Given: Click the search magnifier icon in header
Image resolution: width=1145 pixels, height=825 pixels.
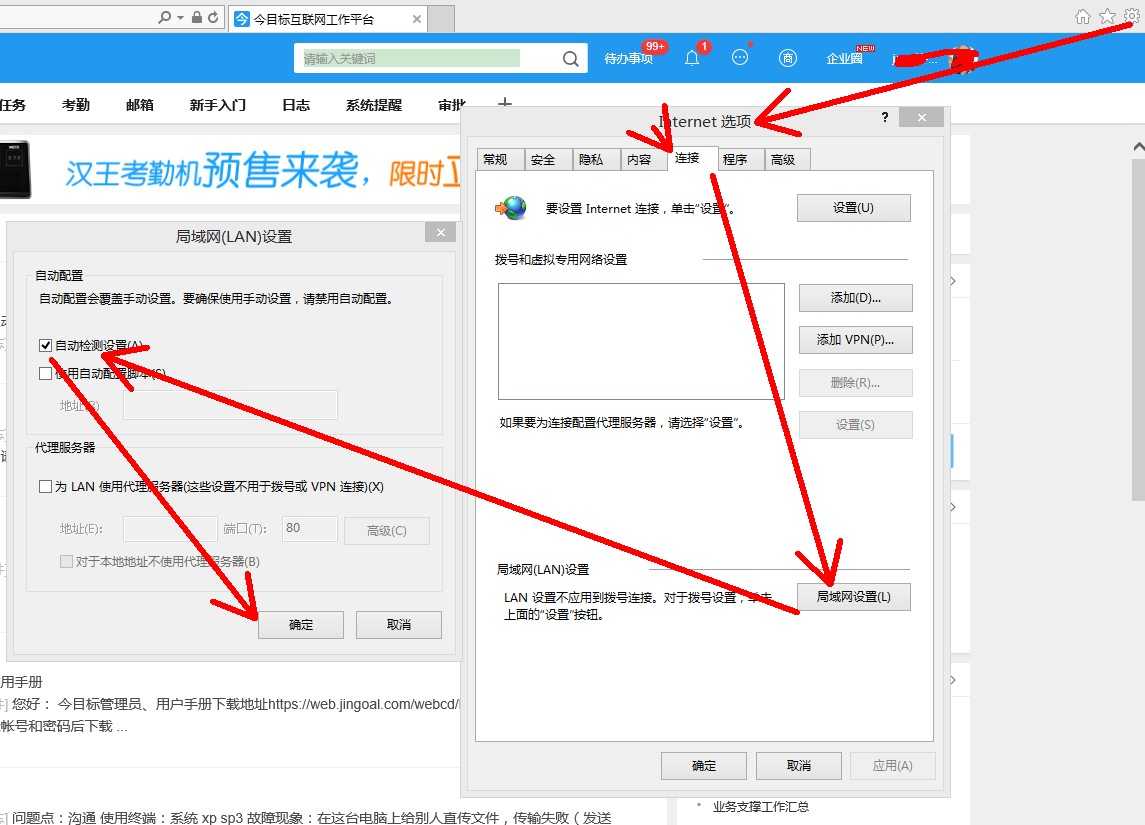Looking at the screenshot, I should click(570, 59).
